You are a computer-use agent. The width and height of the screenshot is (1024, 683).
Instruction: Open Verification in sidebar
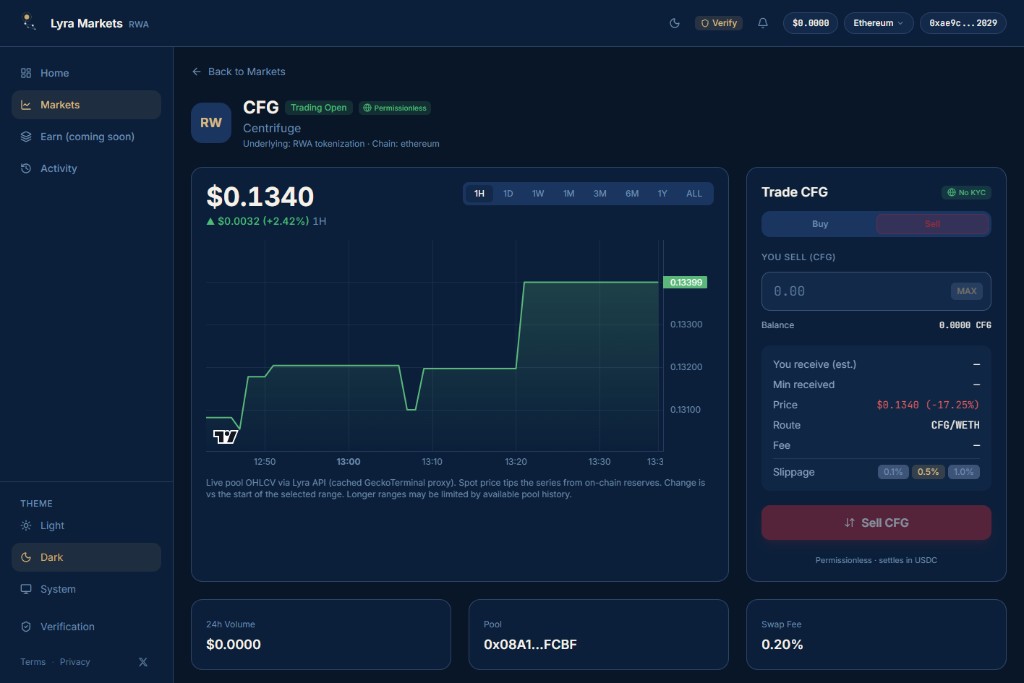[86, 626]
